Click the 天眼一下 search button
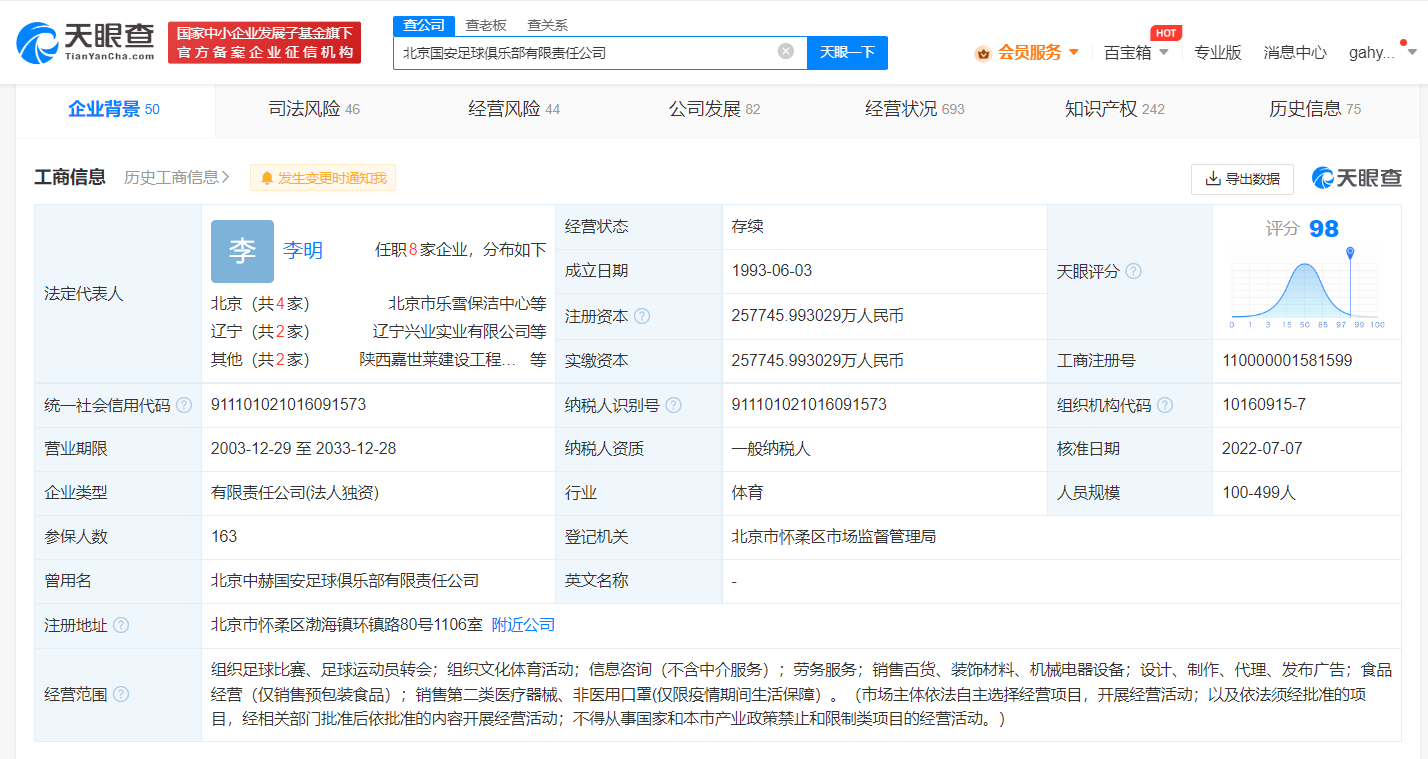Viewport: 1428px width, 759px height. 846,52
